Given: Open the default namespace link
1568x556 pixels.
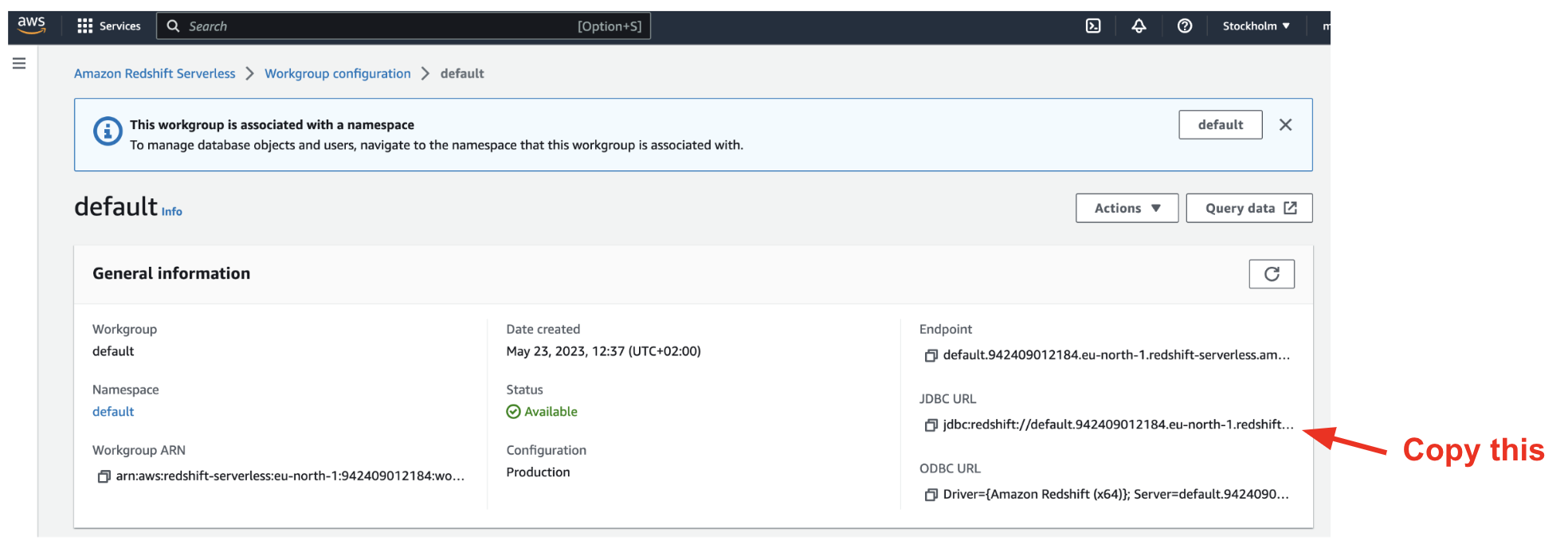Looking at the screenshot, I should [113, 412].
